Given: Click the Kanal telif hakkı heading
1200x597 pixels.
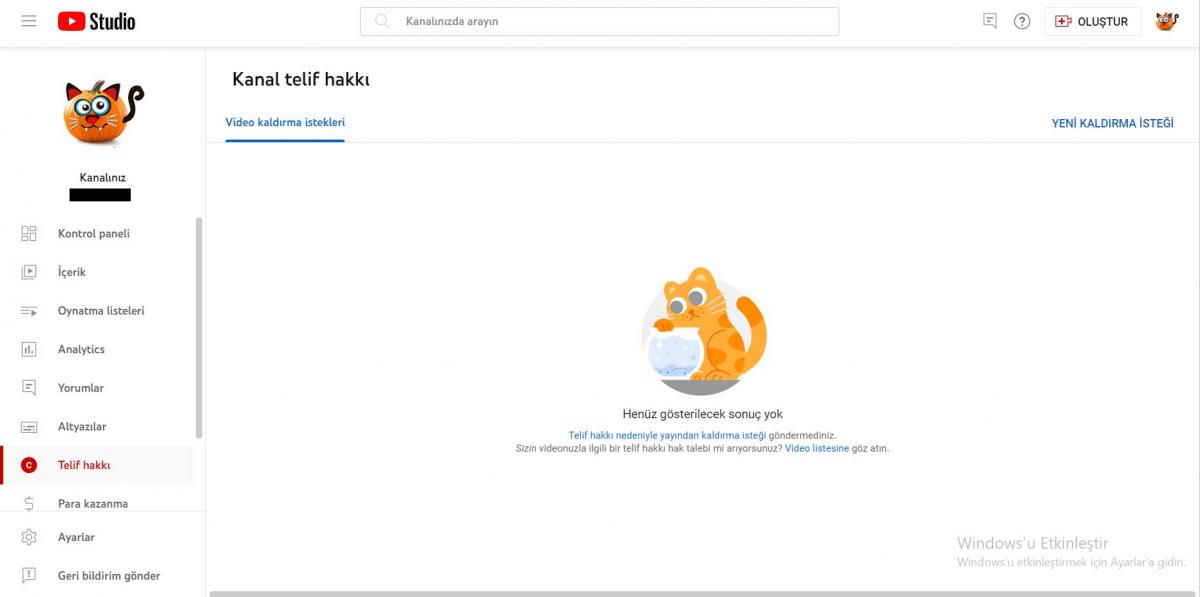Looking at the screenshot, I should [301, 79].
